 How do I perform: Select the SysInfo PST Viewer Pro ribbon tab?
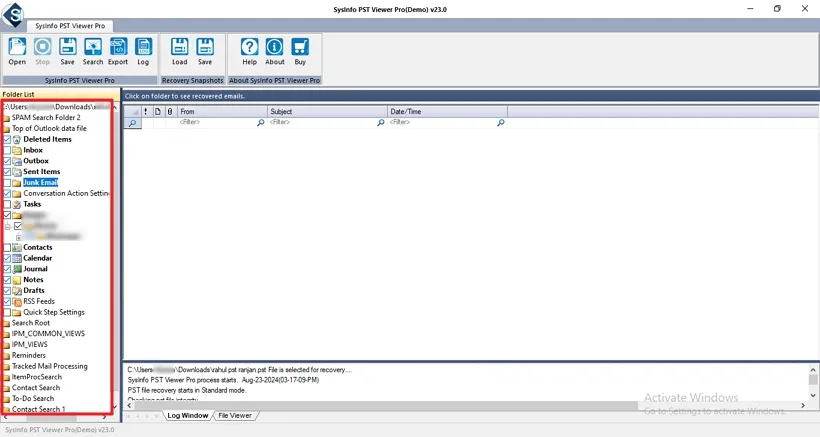click(70, 26)
